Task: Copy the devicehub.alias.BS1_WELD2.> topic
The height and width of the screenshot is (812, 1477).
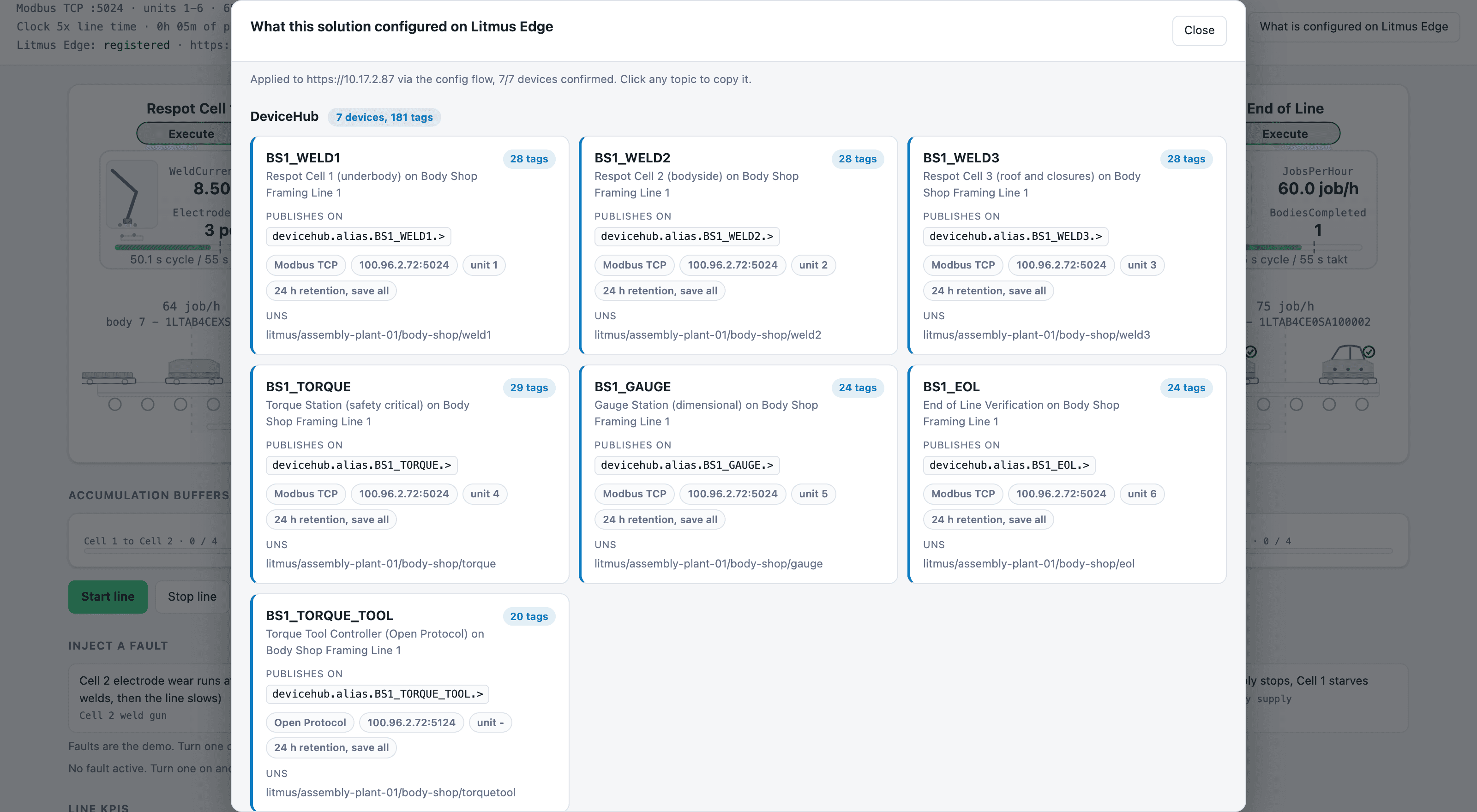Action: 687,236
